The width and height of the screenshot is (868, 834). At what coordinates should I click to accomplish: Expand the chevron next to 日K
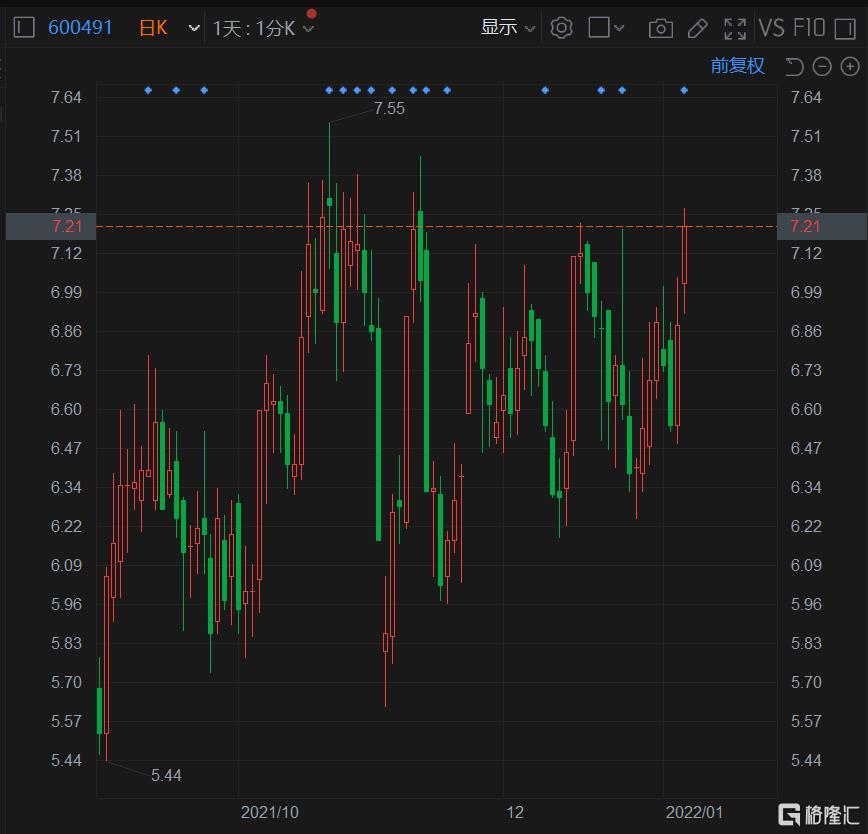[194, 28]
